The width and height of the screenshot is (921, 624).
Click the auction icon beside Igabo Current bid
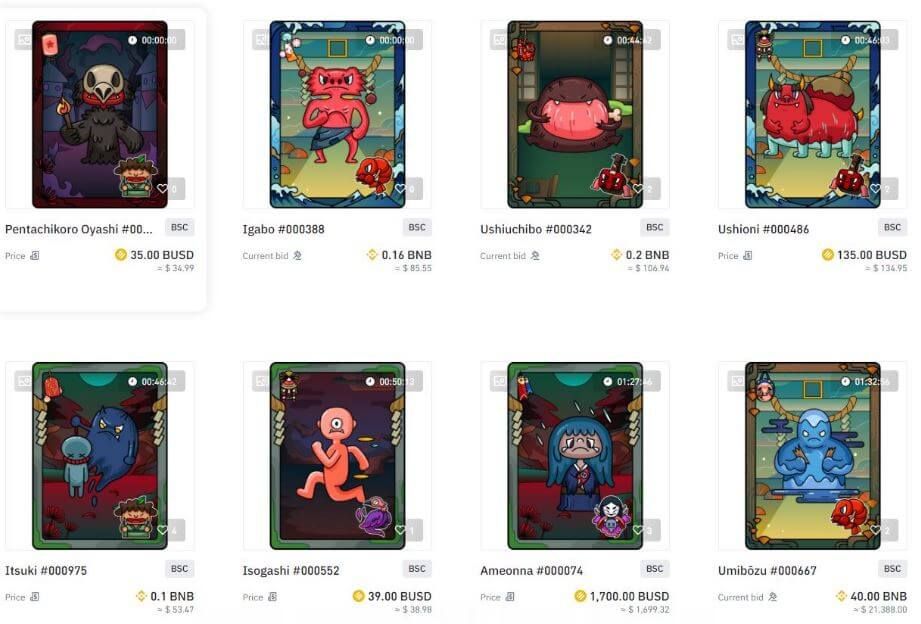[x=298, y=256]
